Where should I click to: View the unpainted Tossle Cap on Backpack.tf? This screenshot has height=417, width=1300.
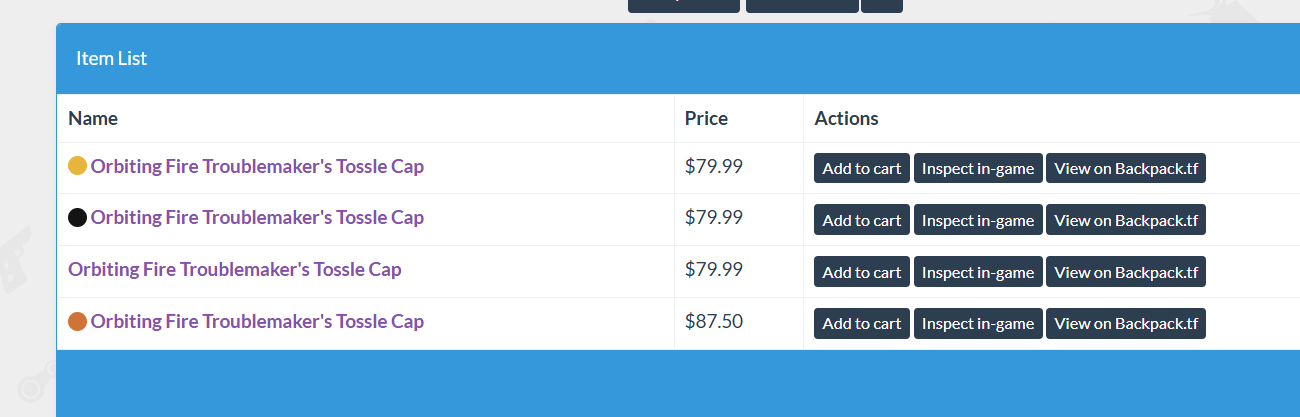[x=1126, y=272]
